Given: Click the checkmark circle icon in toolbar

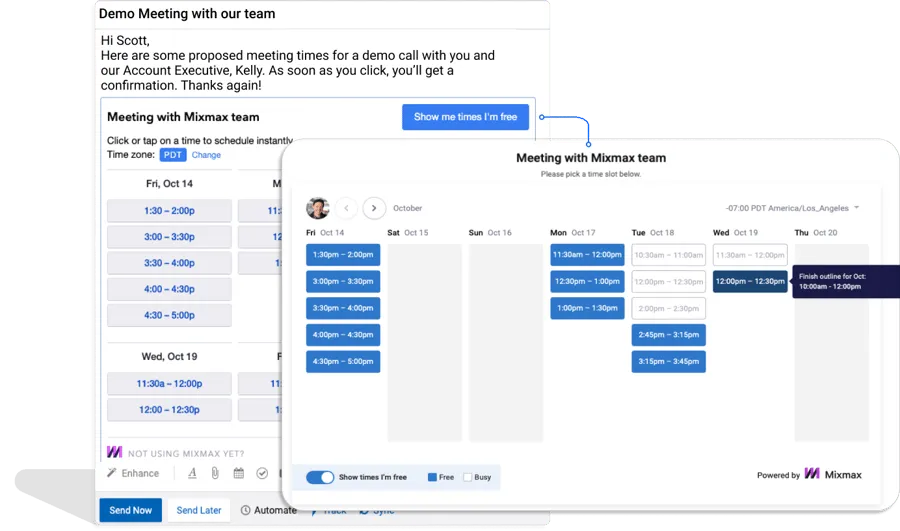Looking at the screenshot, I should [262, 473].
